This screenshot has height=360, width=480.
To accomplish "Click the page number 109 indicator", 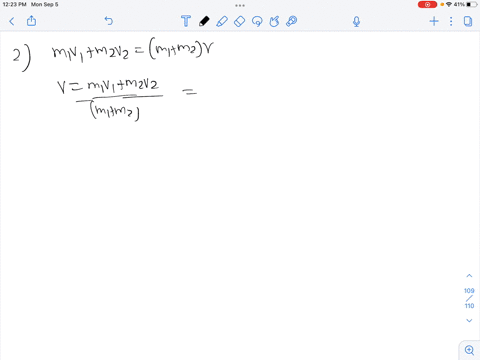I will pyautogui.click(x=469, y=291).
